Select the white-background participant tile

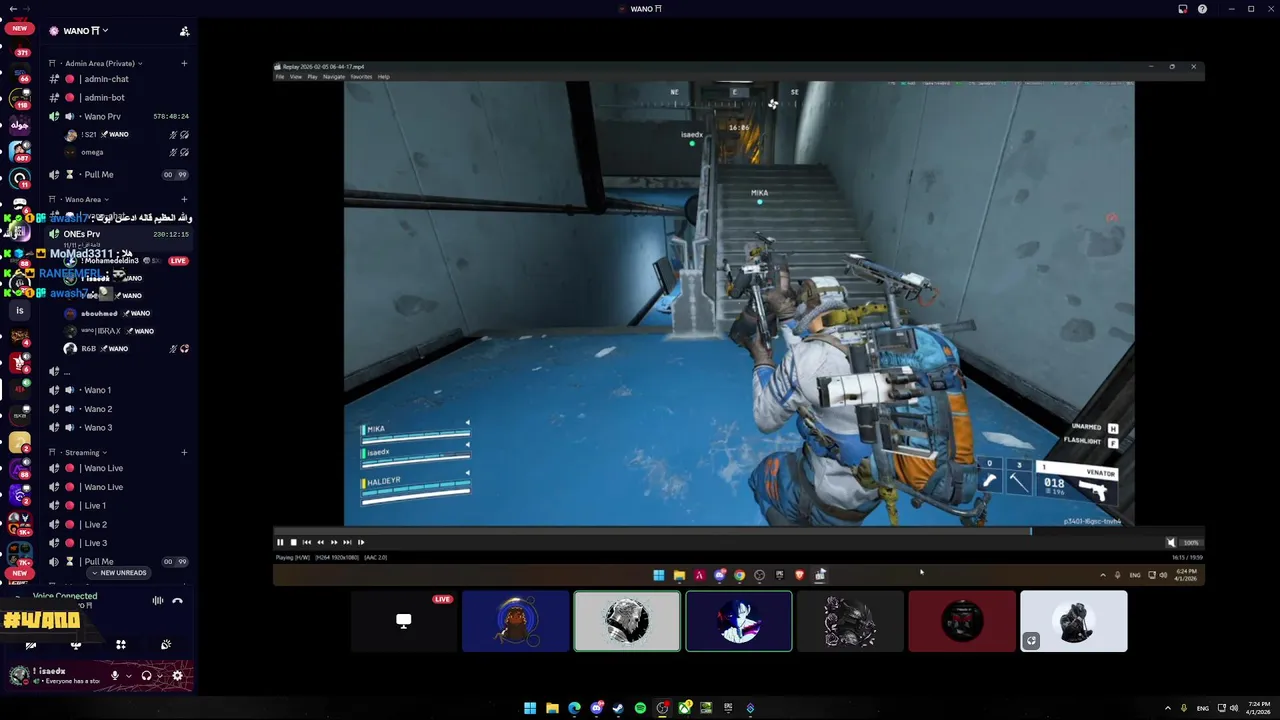(x=1074, y=621)
